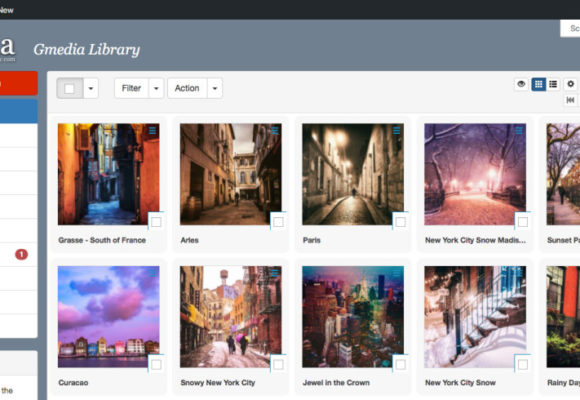Click the Action button
The width and height of the screenshot is (580, 400).
pyautogui.click(x=187, y=88)
